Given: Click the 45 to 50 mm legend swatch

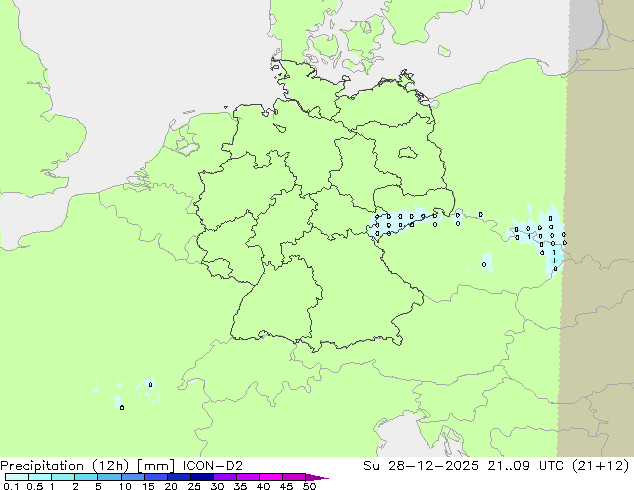Looking at the screenshot, I should [x=294, y=477].
